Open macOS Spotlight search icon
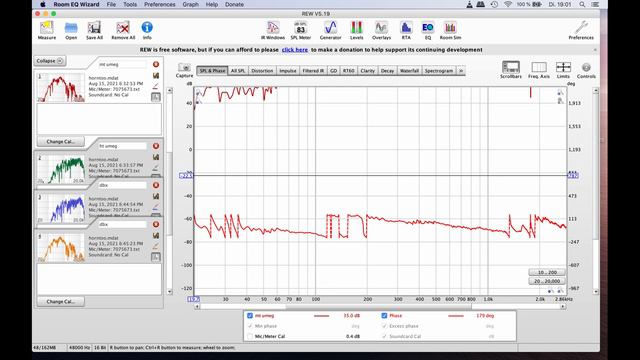 (x=582, y=4)
